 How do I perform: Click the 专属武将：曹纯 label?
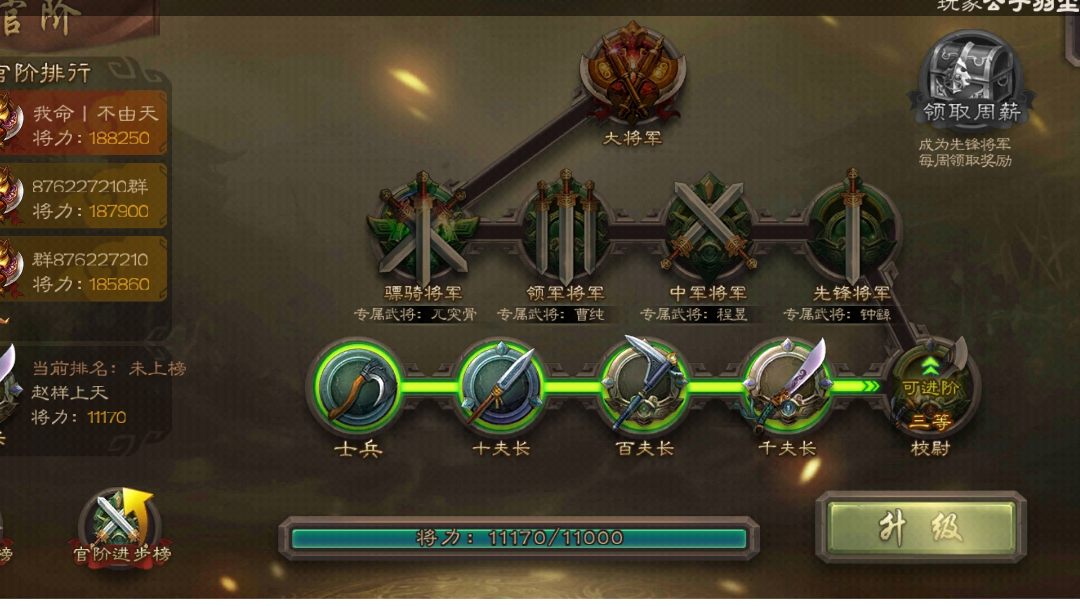[550, 315]
